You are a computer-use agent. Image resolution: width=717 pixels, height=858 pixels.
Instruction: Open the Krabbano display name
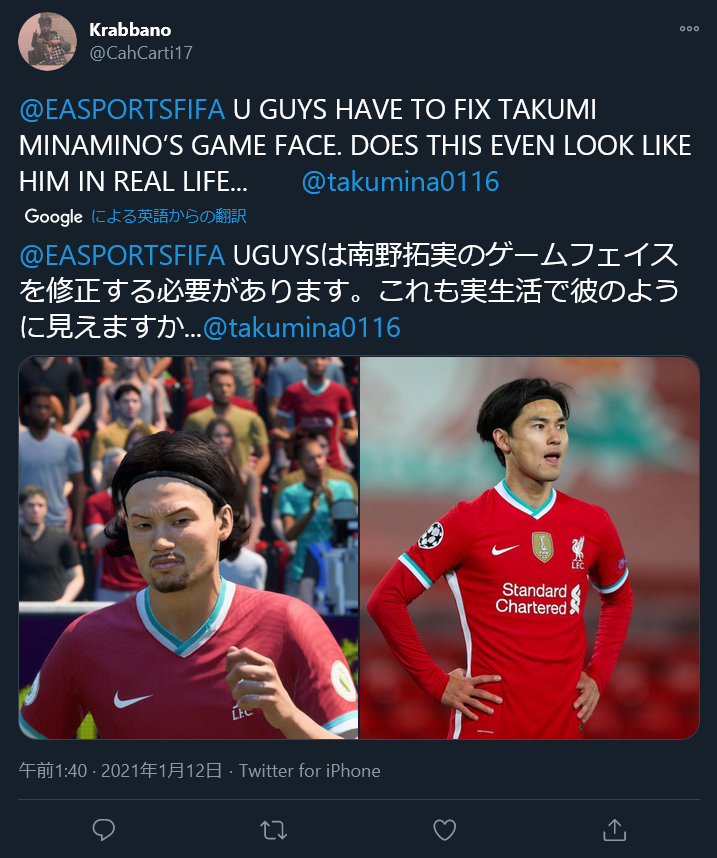pyautogui.click(x=130, y=30)
